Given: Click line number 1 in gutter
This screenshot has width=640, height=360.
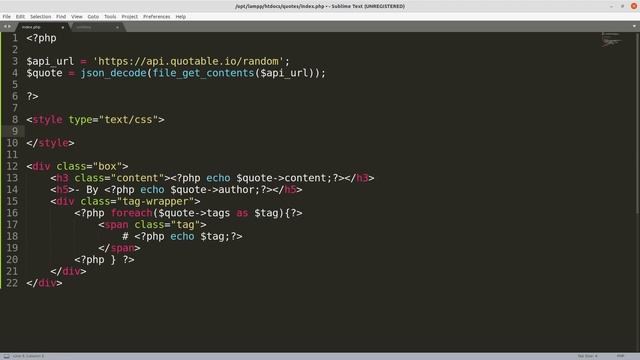Looking at the screenshot, I should tap(15, 38).
